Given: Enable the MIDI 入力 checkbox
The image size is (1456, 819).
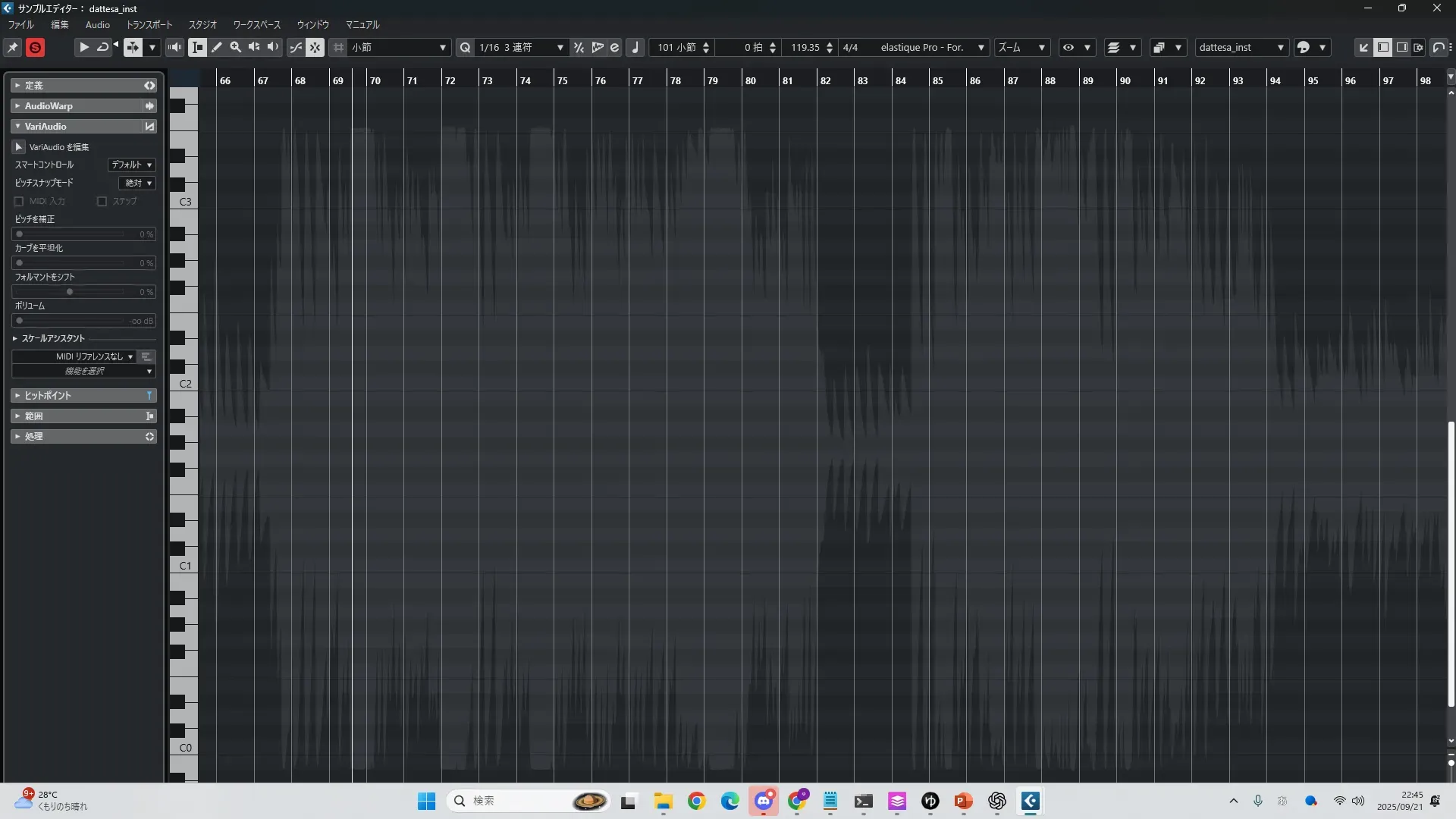Looking at the screenshot, I should [x=19, y=202].
